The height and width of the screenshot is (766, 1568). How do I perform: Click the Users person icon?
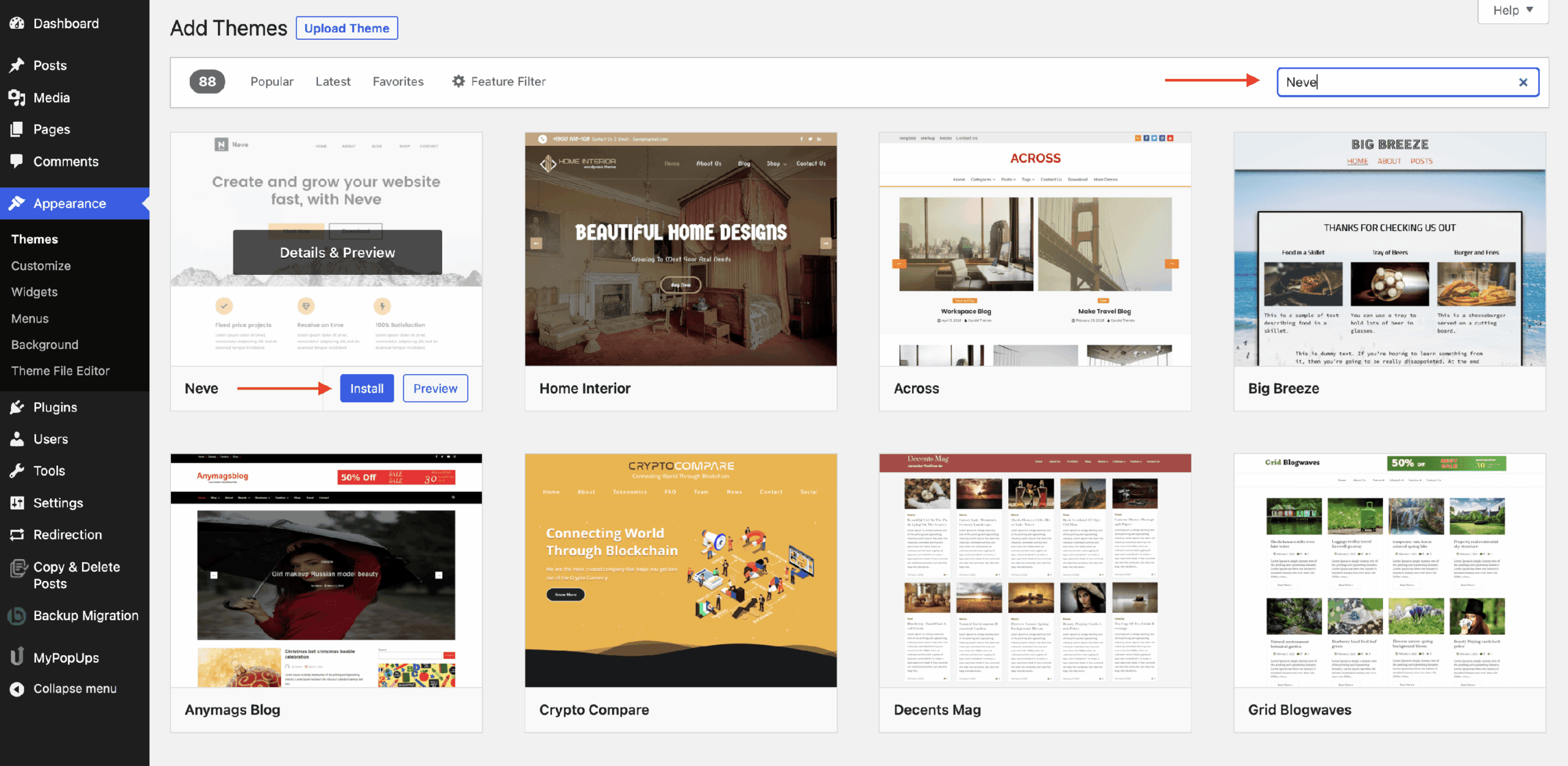(x=17, y=439)
